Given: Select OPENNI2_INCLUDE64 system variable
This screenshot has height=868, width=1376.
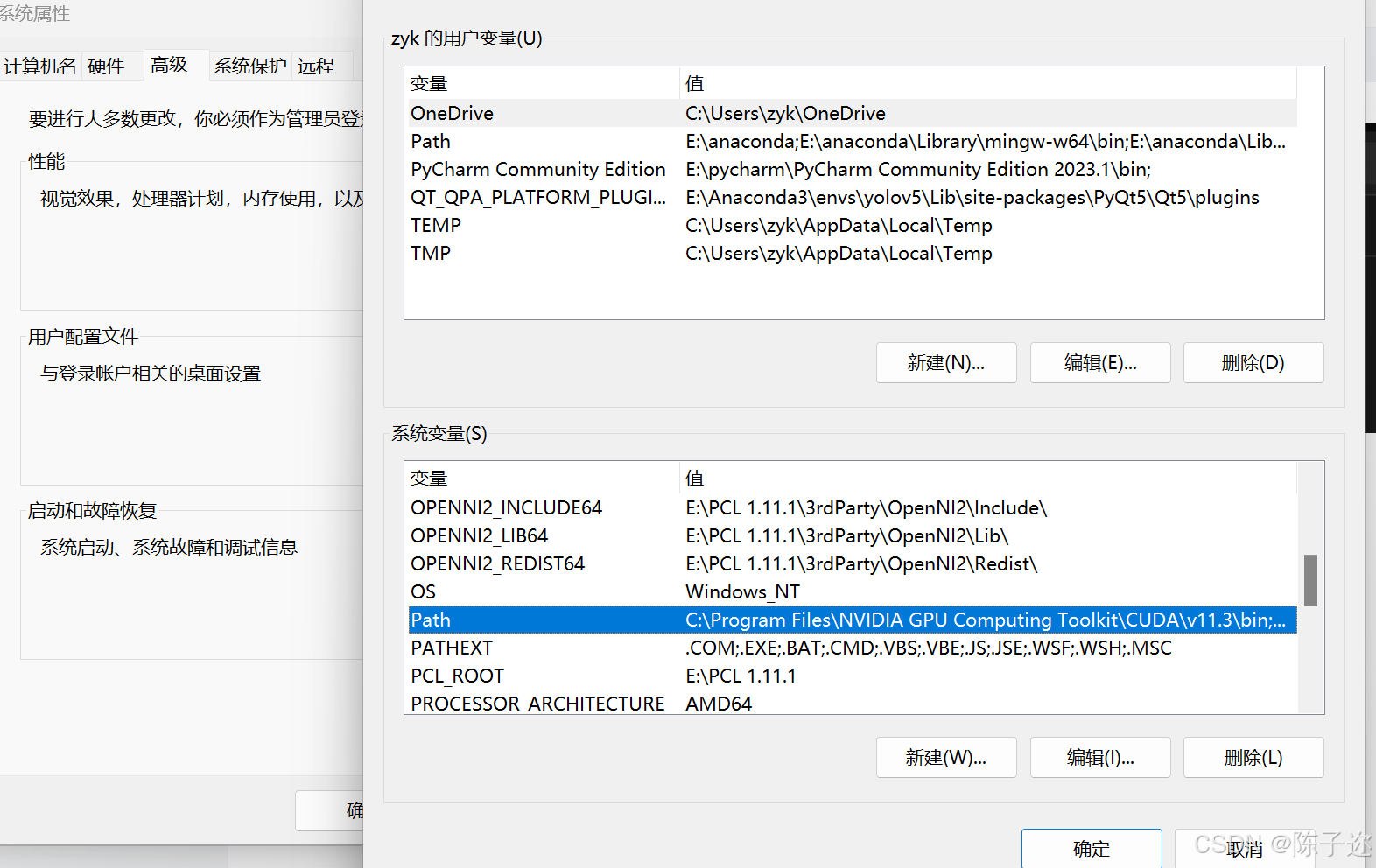Looking at the screenshot, I should [x=853, y=507].
